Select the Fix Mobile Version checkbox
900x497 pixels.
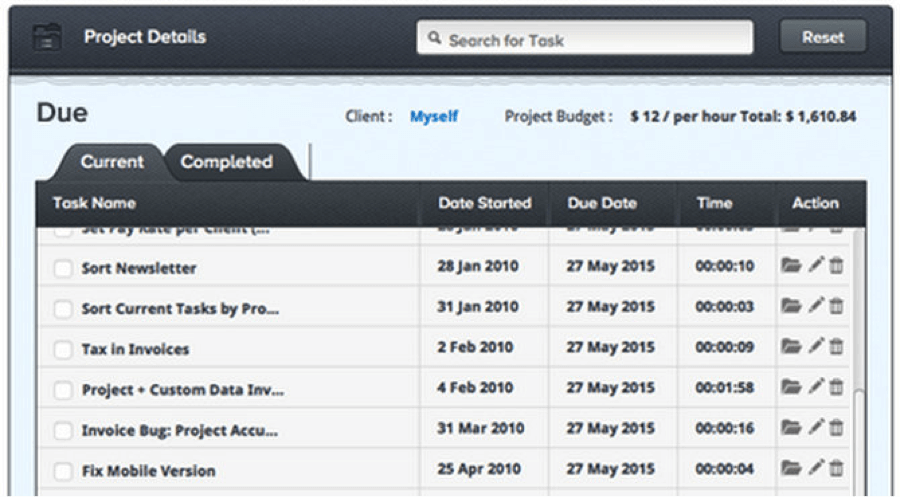click(63, 471)
